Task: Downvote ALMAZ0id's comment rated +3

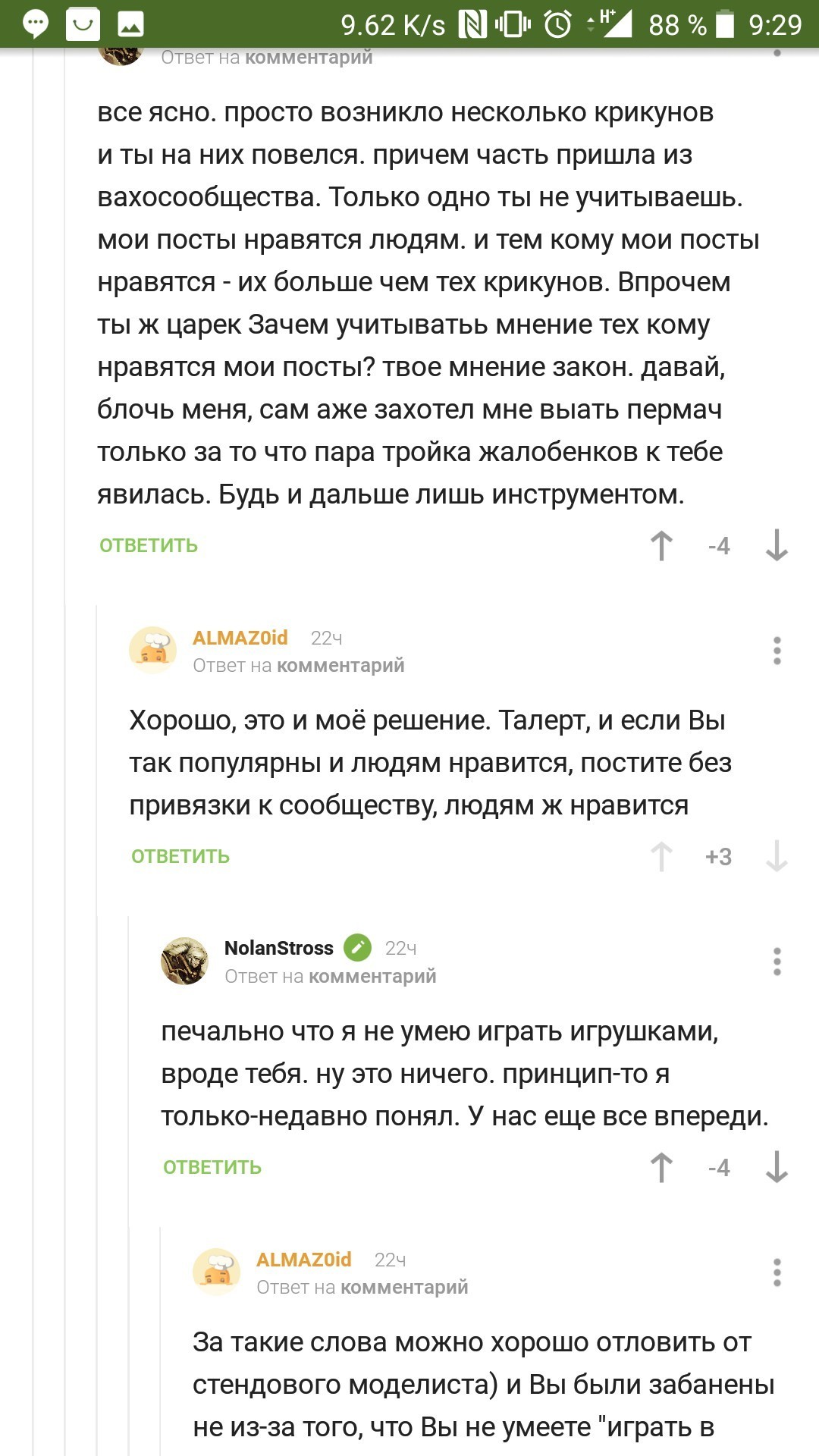Action: pos(777,857)
